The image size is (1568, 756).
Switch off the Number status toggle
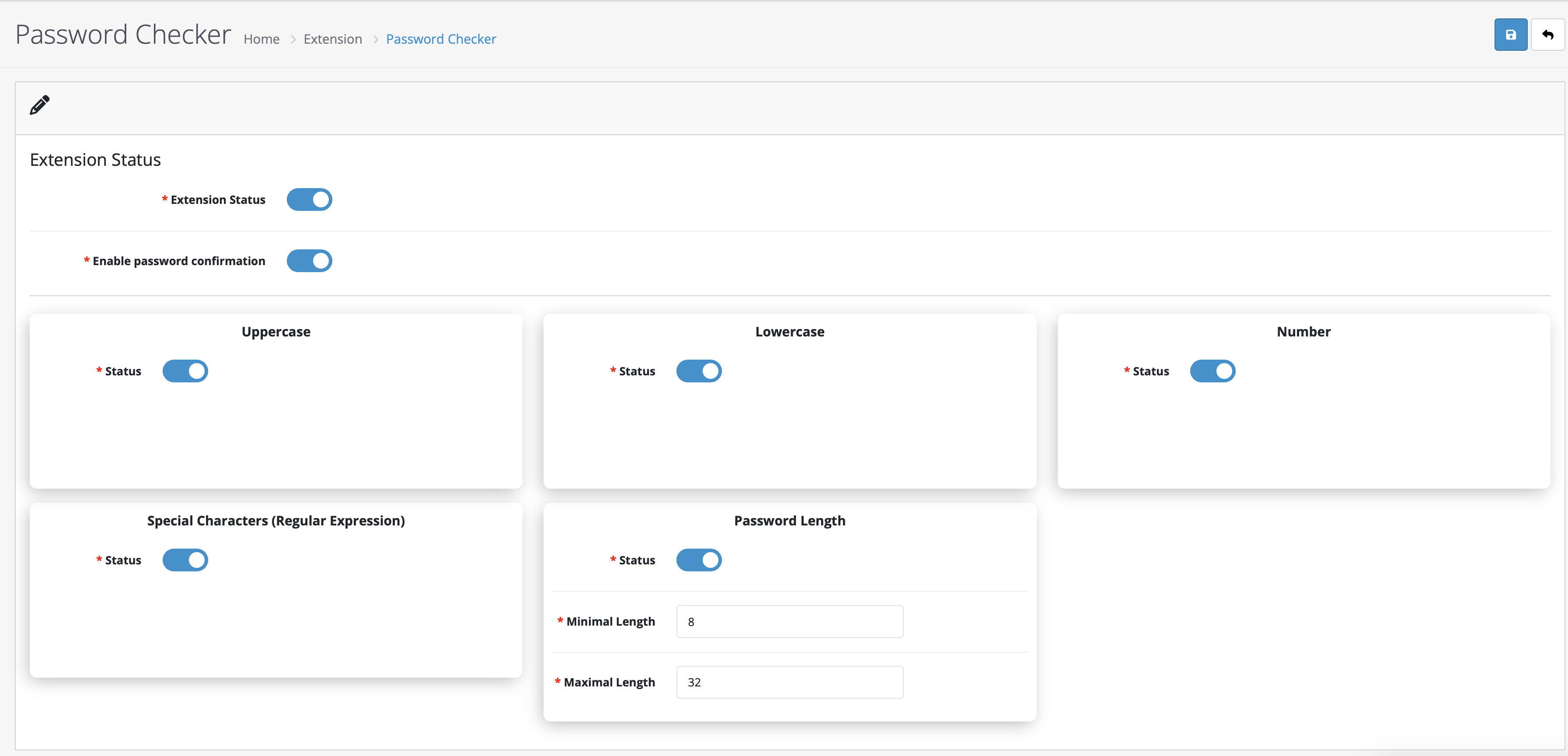(x=1213, y=371)
